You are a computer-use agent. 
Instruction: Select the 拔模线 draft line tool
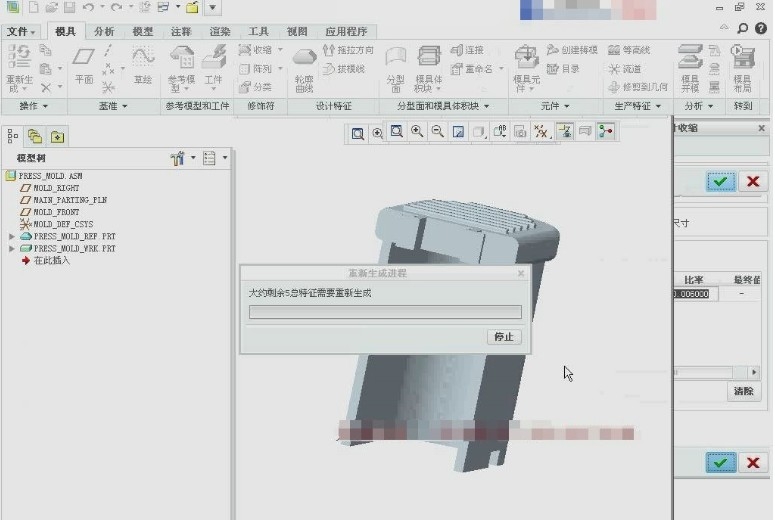click(x=344, y=69)
